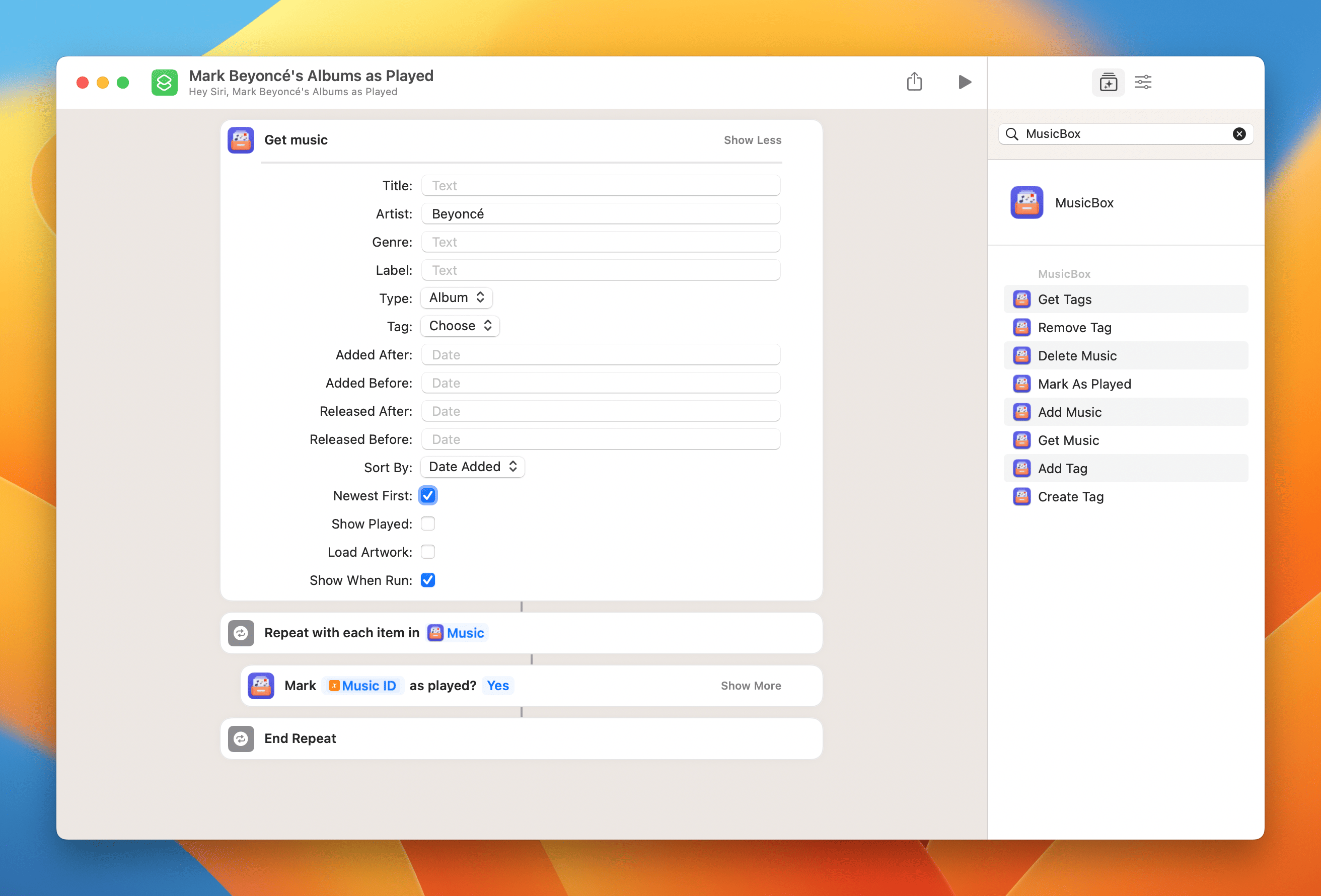Click the Get music action icon
The height and width of the screenshot is (896, 1321).
point(241,140)
